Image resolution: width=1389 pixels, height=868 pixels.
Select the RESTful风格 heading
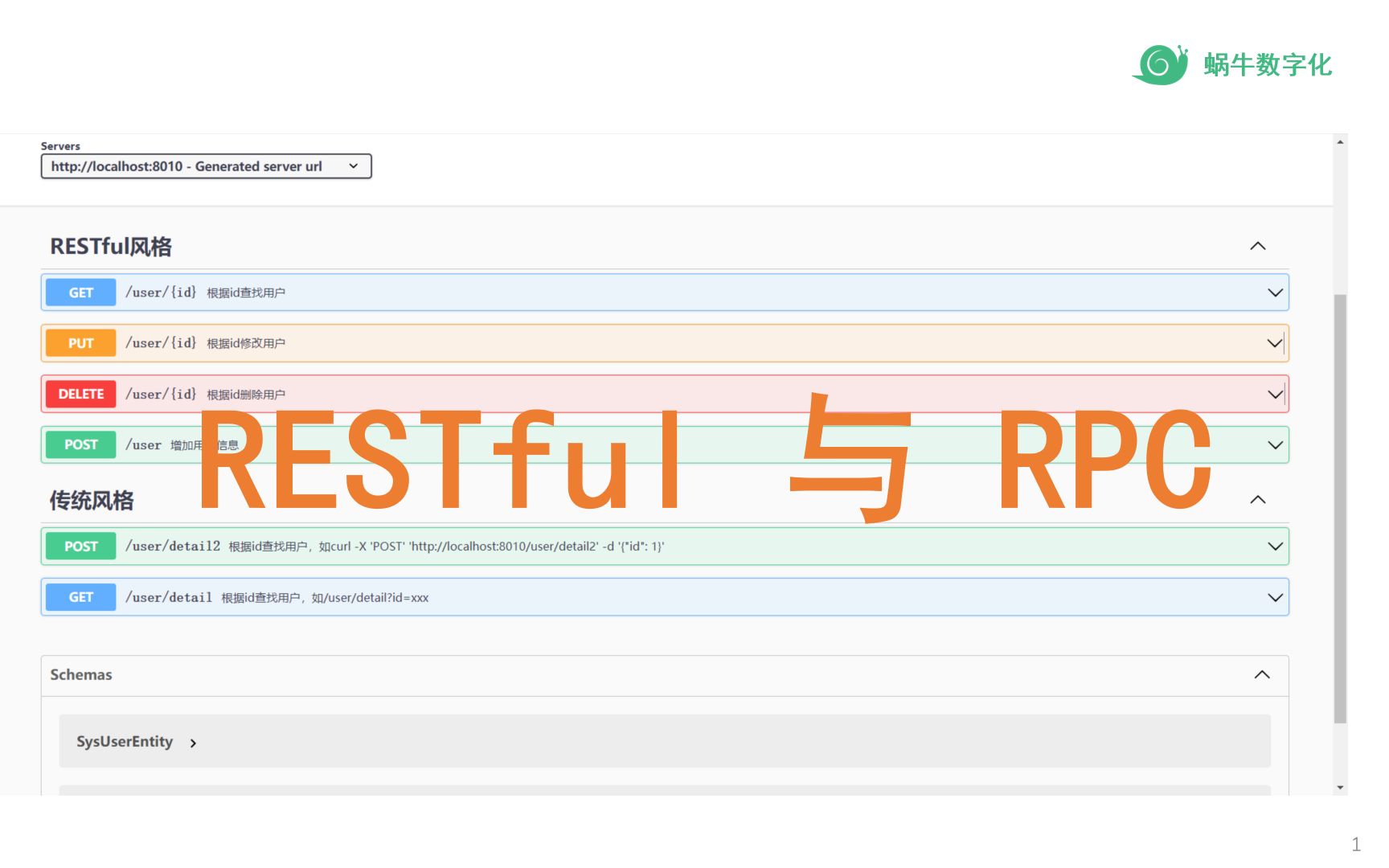click(111, 247)
